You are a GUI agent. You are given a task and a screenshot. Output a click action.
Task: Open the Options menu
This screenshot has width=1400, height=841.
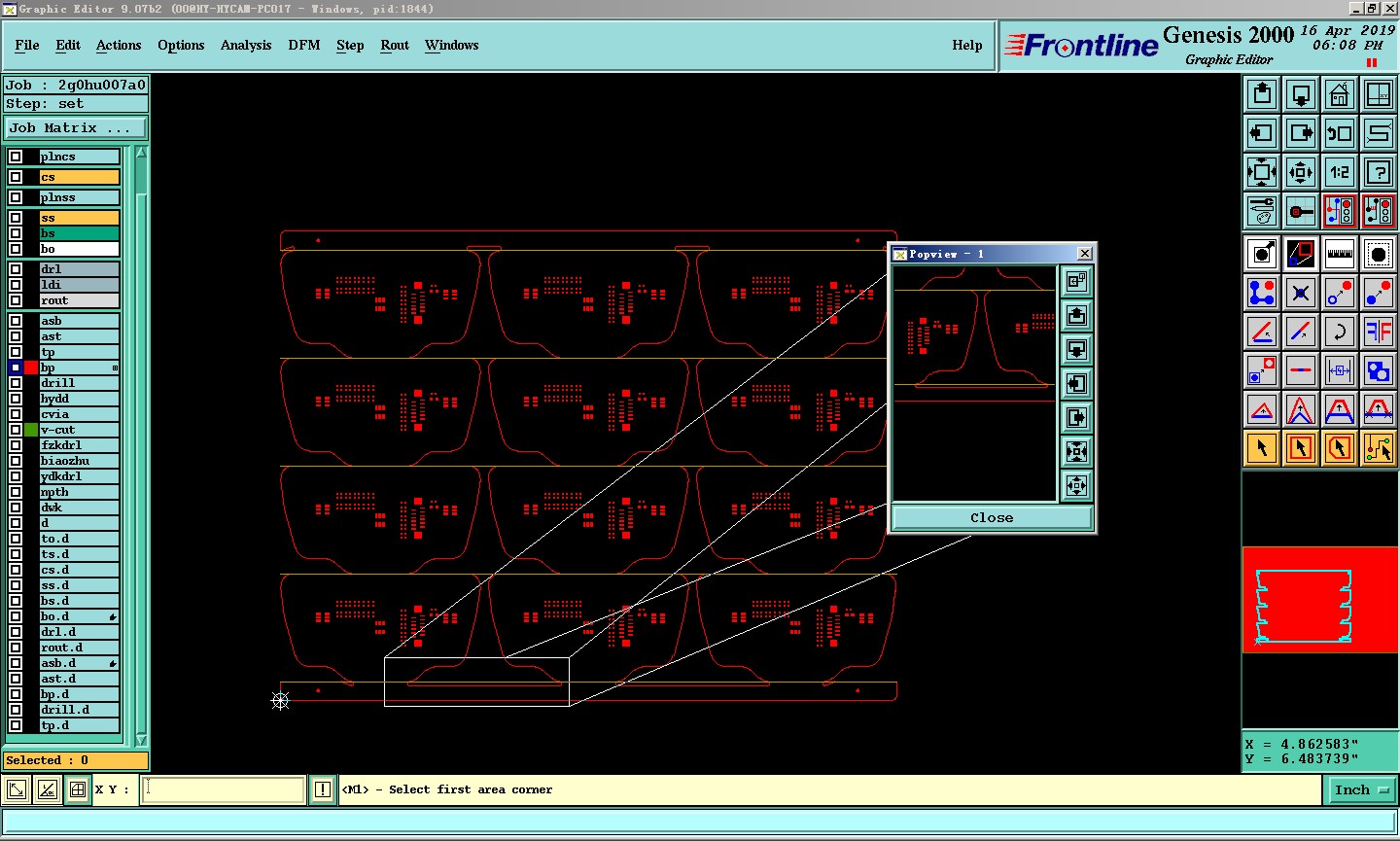point(181,45)
